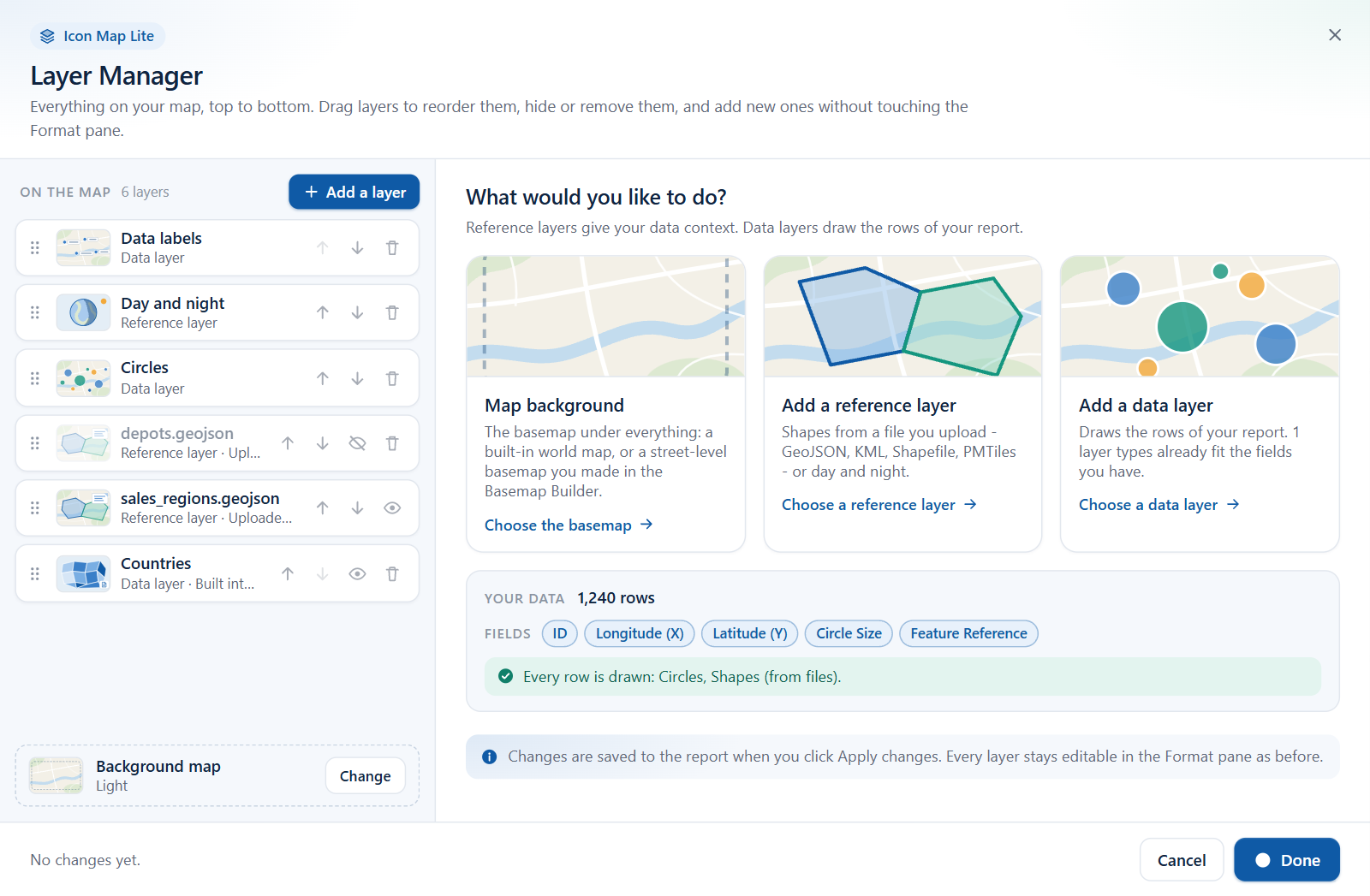This screenshot has height=896, width=1370.
Task: Select the Longitude (X) field chip
Action: 640,634
